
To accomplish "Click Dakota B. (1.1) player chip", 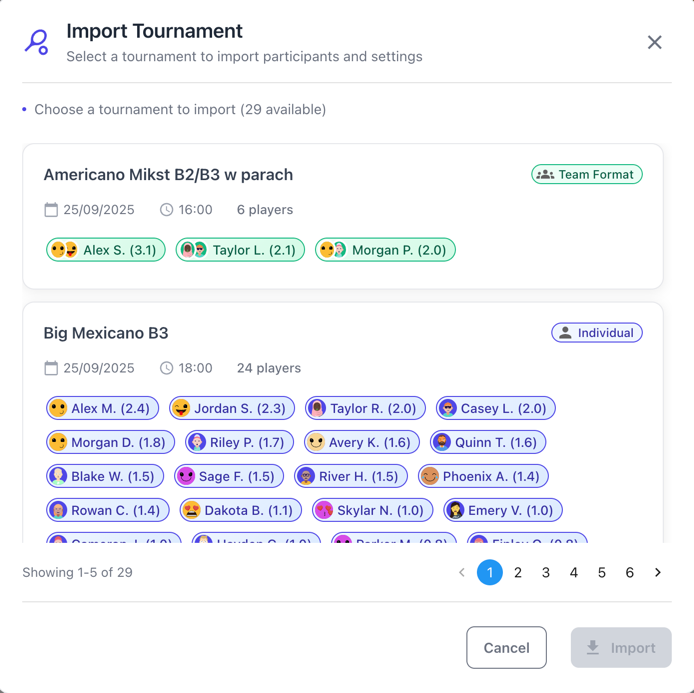I will pyautogui.click(x=240, y=510).
